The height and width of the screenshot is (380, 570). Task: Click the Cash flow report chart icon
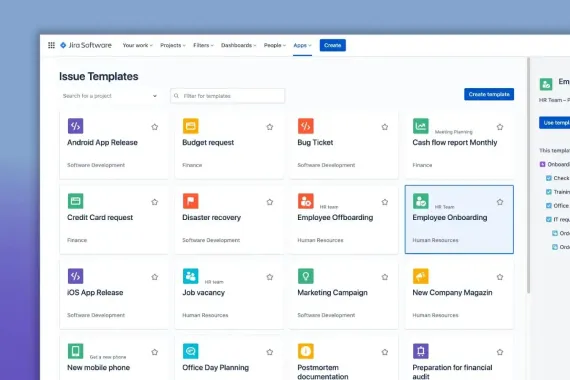421,126
